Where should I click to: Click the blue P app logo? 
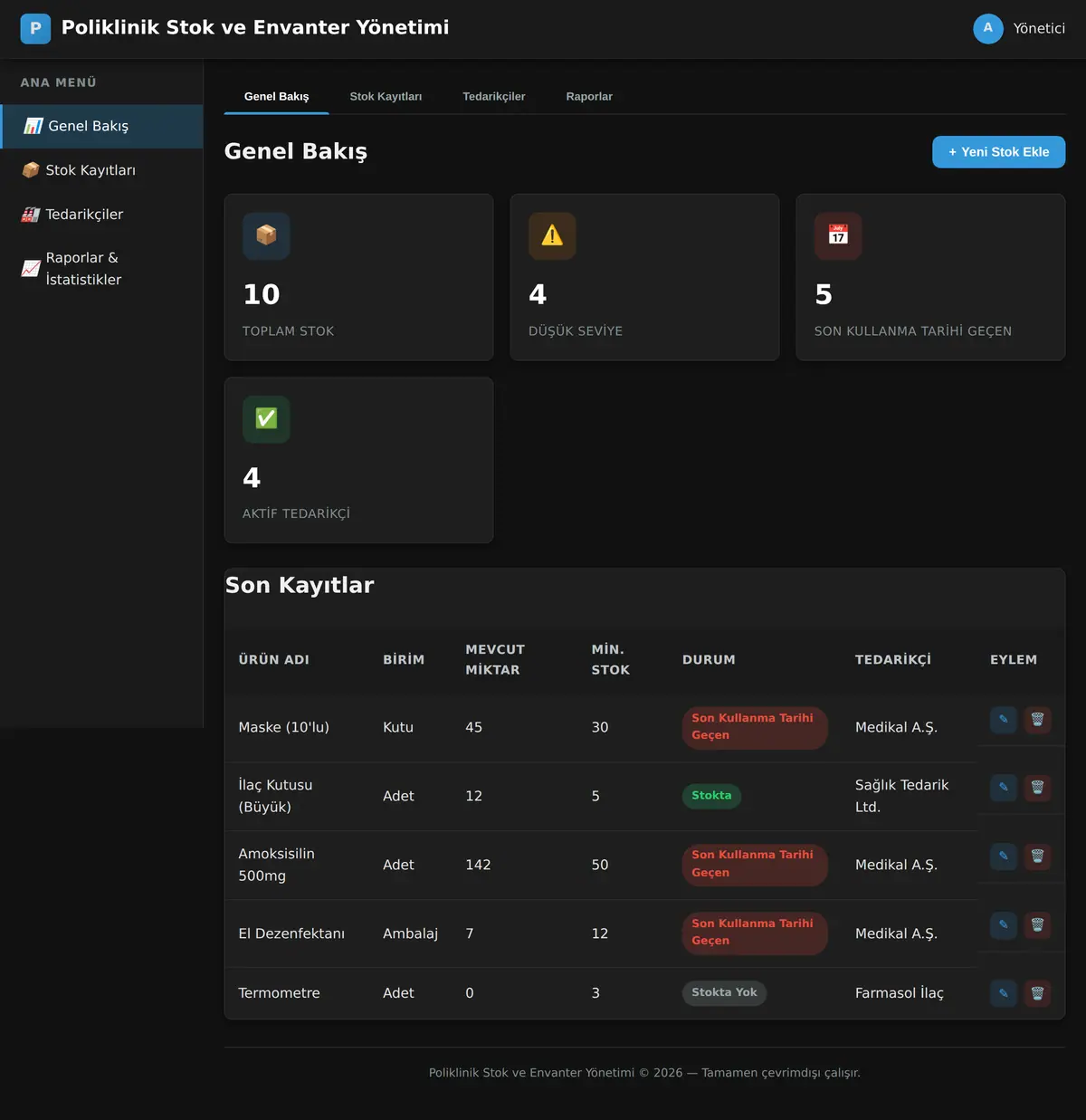tap(35, 28)
